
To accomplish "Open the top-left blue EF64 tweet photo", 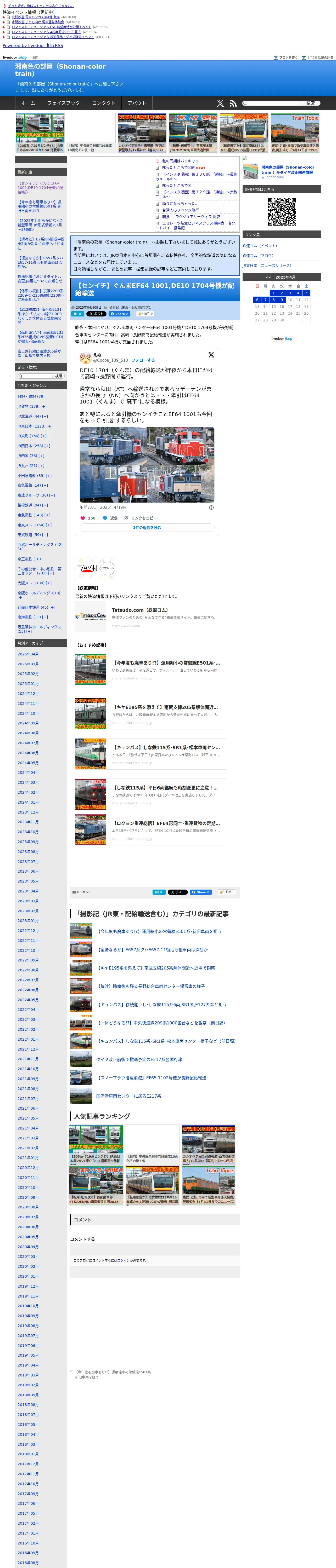I will point(113,445).
